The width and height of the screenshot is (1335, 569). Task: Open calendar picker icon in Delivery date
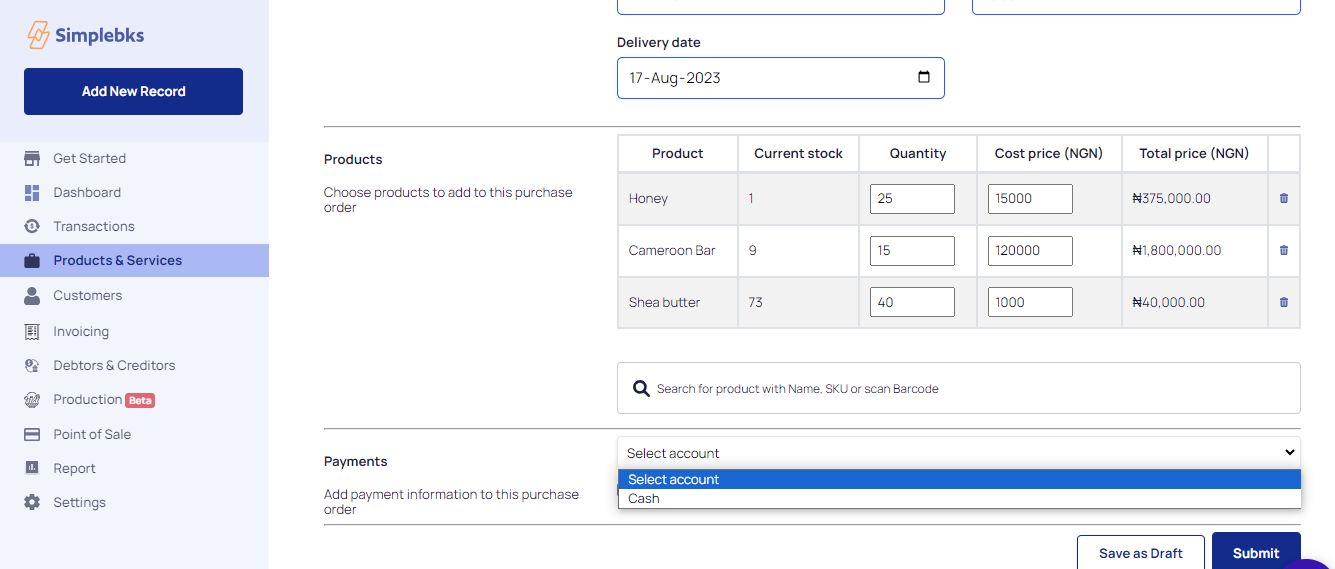point(923,77)
